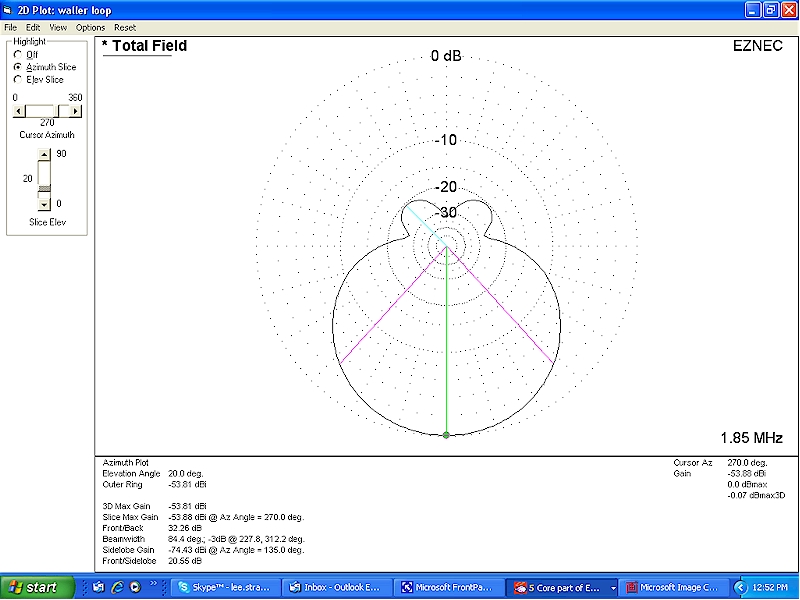
Task: Open the Edit menu
Action: (33, 27)
